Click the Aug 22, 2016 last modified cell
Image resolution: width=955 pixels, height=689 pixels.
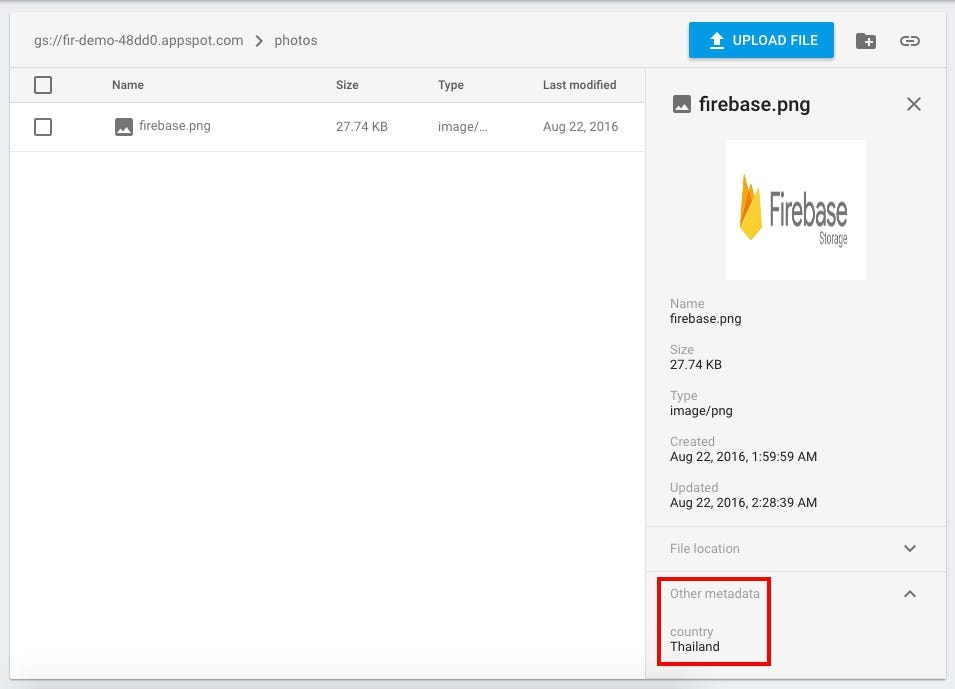pos(580,127)
